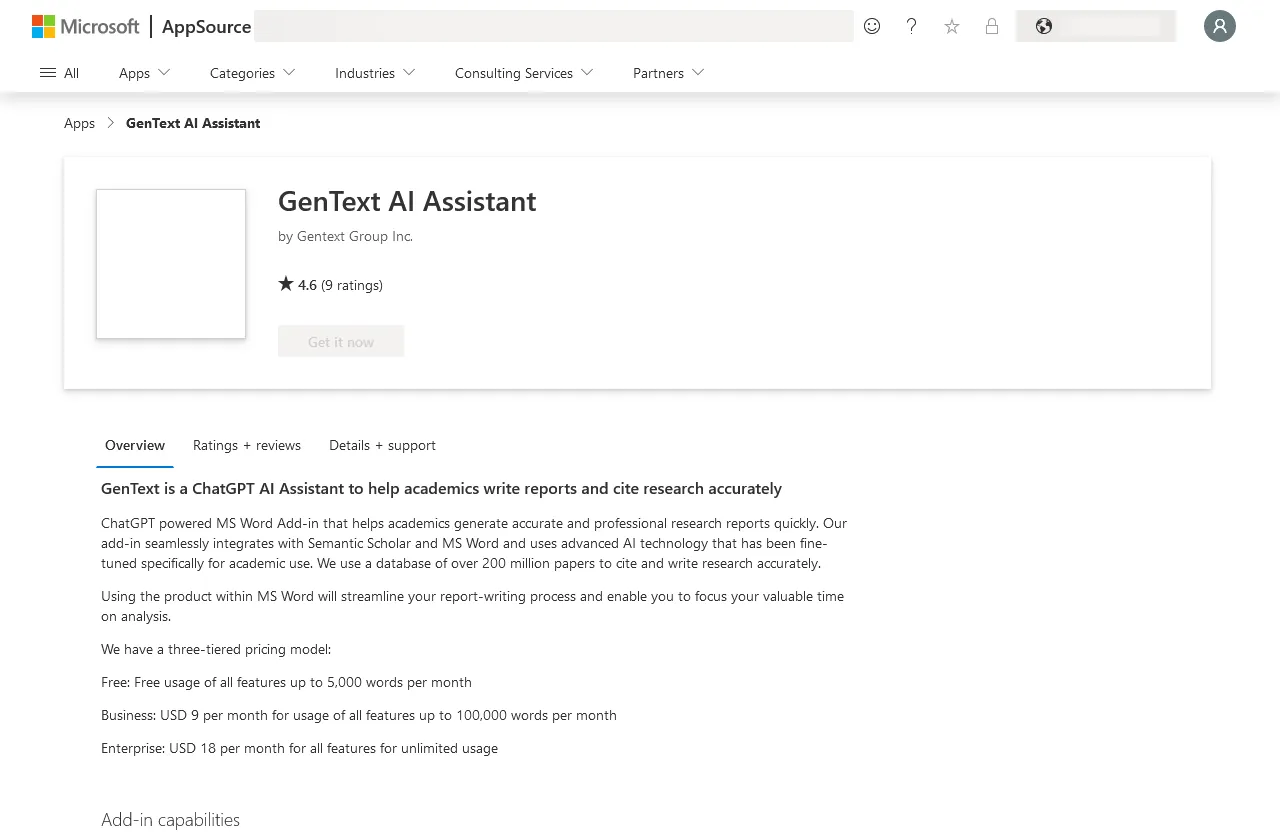Click the GenText AI Assistant title
Screen dimensions: 1280x832
click(x=407, y=201)
